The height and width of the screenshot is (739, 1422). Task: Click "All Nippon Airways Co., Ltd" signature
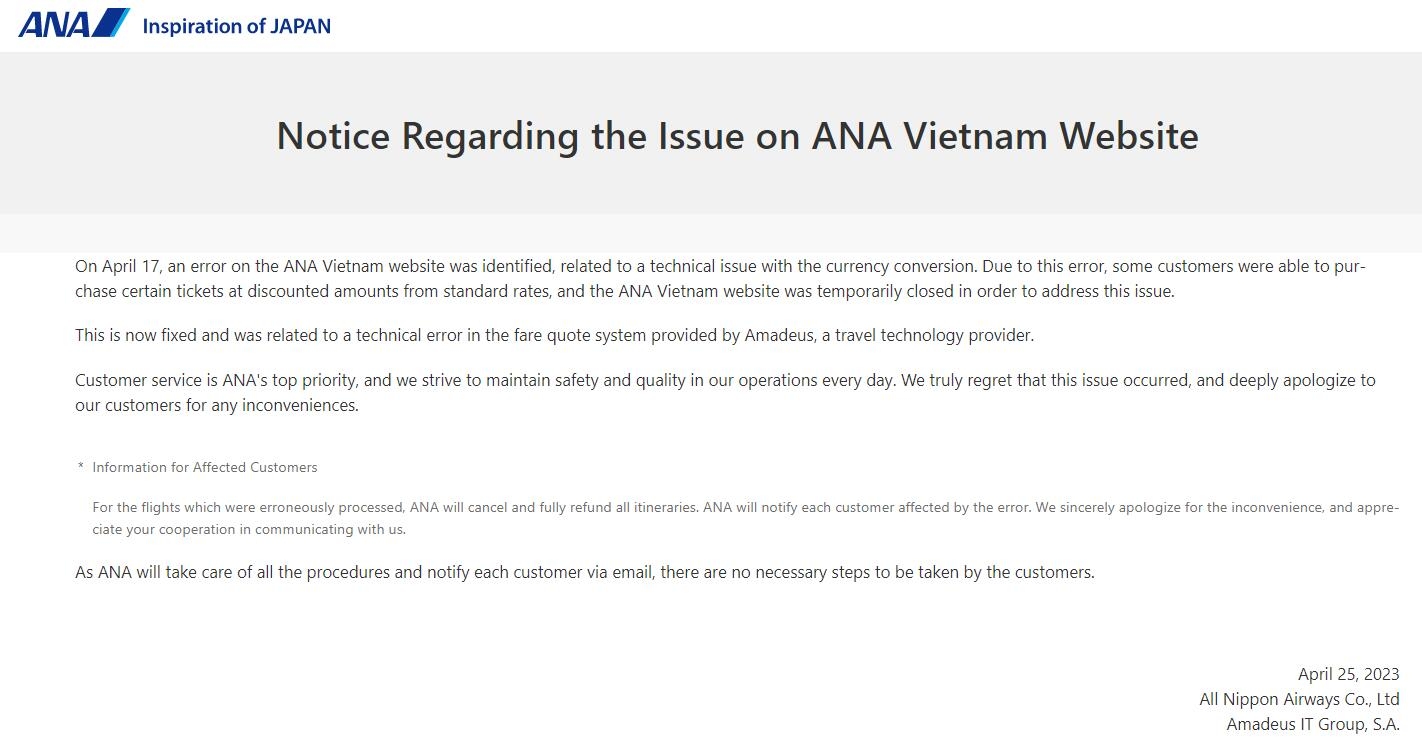1299,699
